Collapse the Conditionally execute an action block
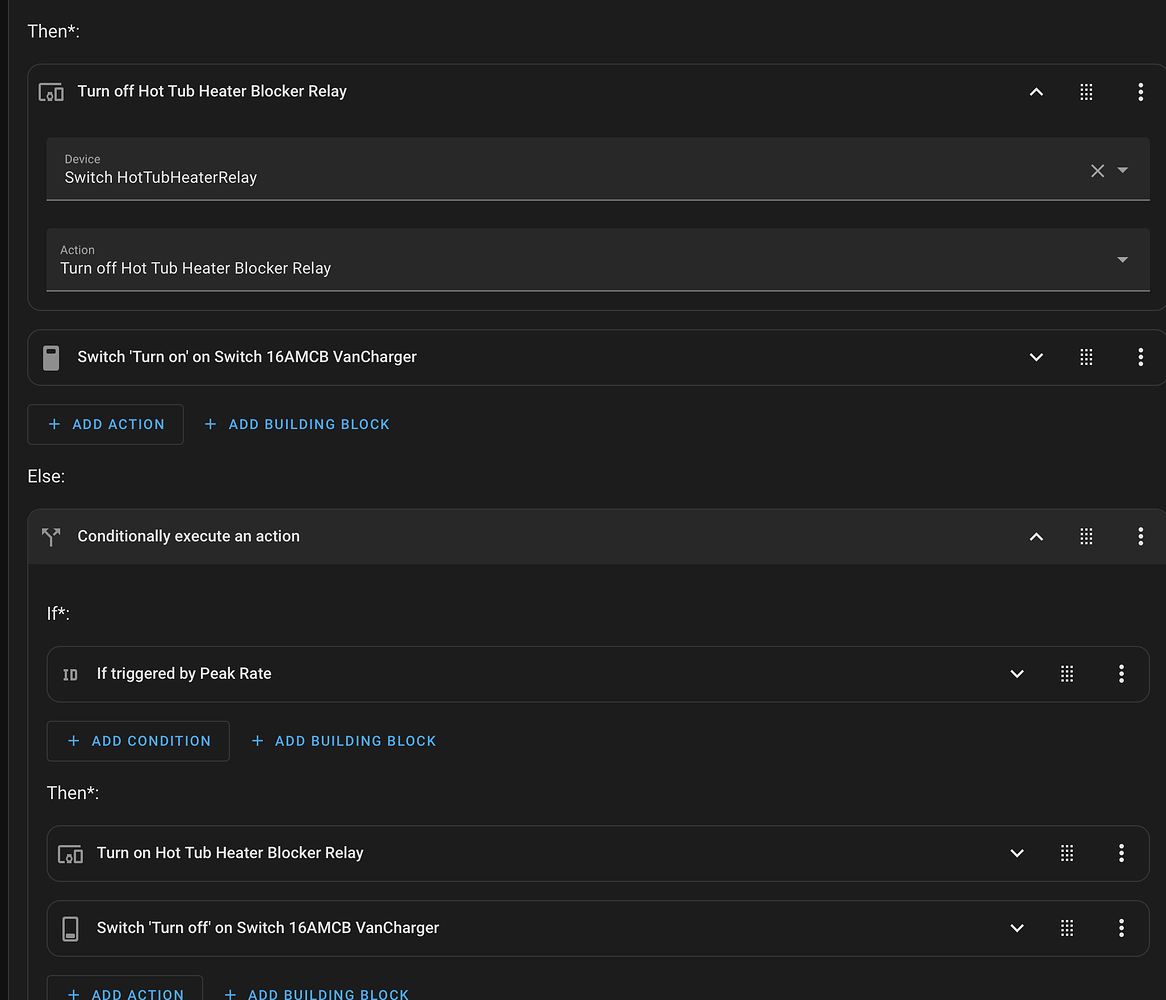The width and height of the screenshot is (1166, 1000). [1036, 536]
